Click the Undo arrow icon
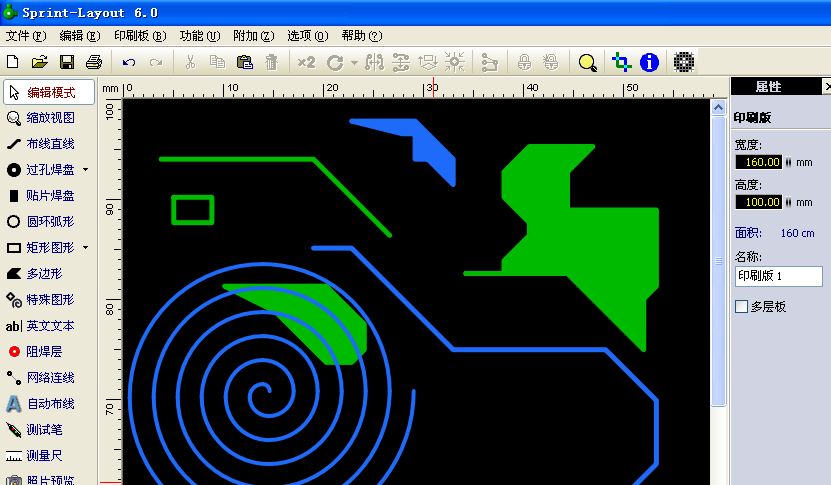This screenshot has height=485, width=831. pyautogui.click(x=128, y=62)
